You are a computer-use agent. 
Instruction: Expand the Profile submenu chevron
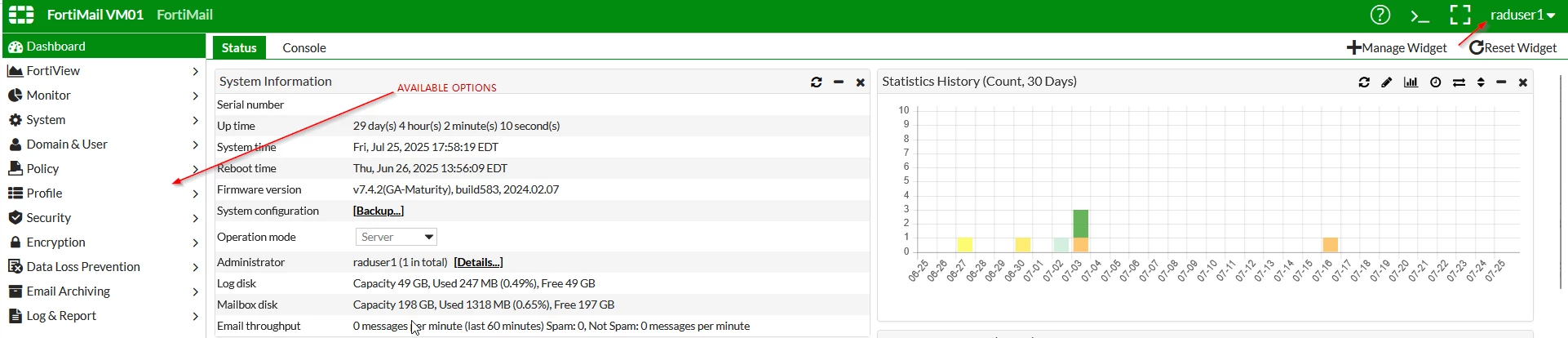point(195,194)
